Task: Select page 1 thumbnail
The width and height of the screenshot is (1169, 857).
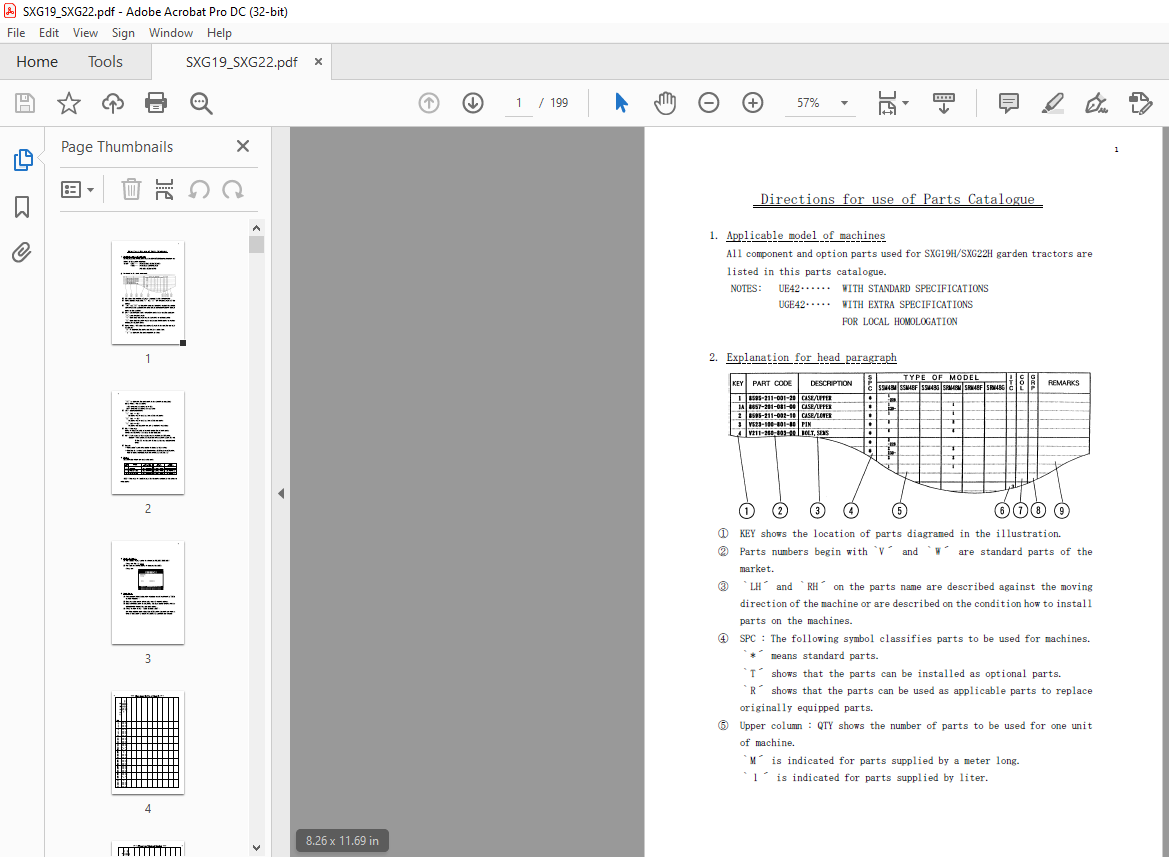Action: [148, 293]
